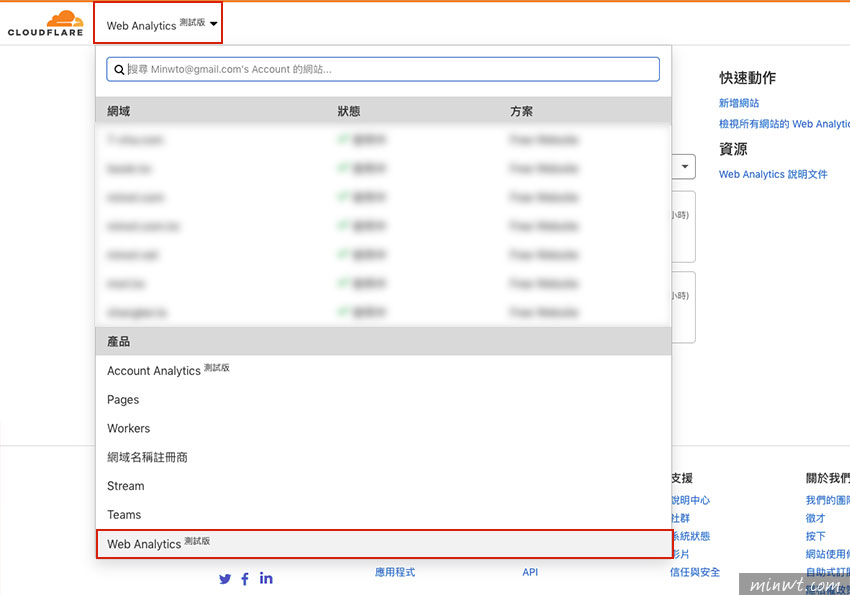Click the Cloudflare logo

tap(46, 23)
